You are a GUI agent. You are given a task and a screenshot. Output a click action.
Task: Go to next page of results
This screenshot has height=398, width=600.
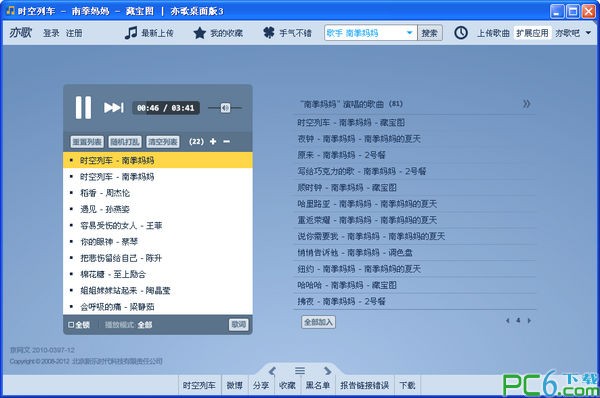pyautogui.click(x=529, y=321)
